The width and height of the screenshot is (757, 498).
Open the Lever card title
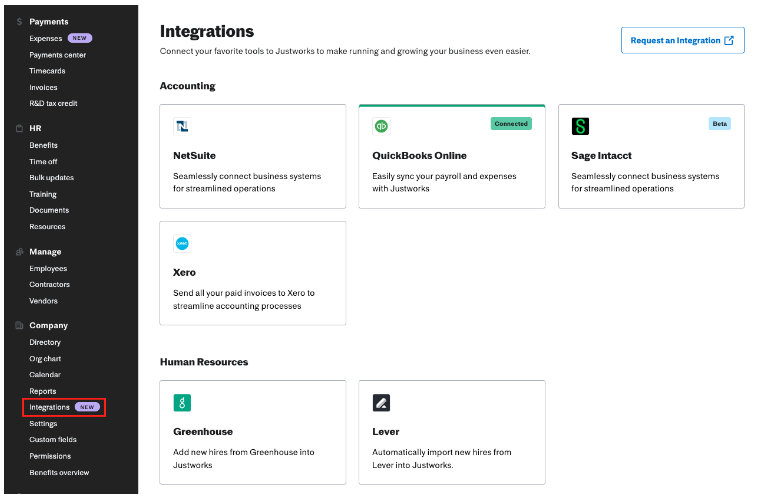point(385,431)
